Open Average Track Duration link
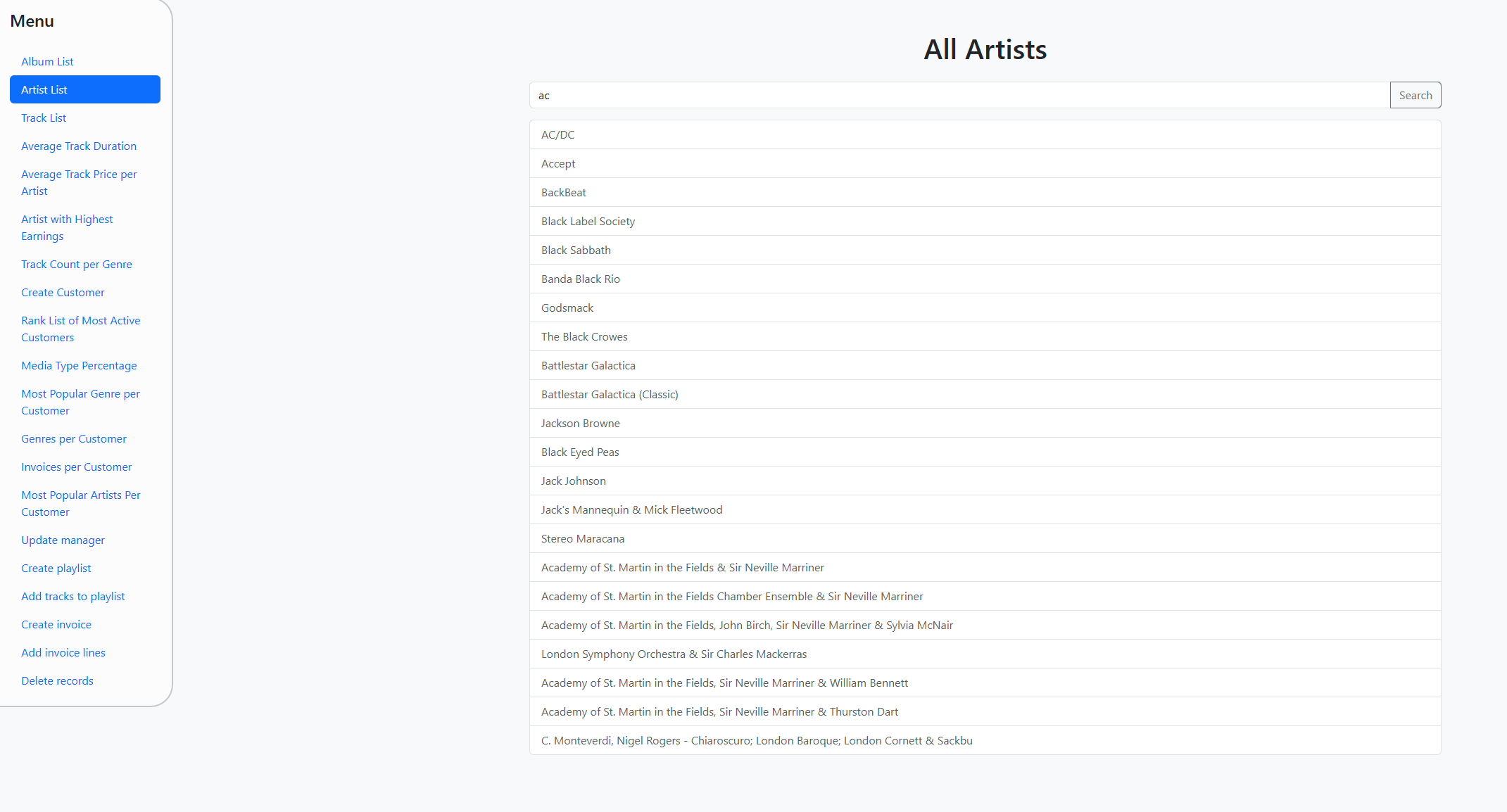This screenshot has width=1507, height=812. pyautogui.click(x=79, y=146)
